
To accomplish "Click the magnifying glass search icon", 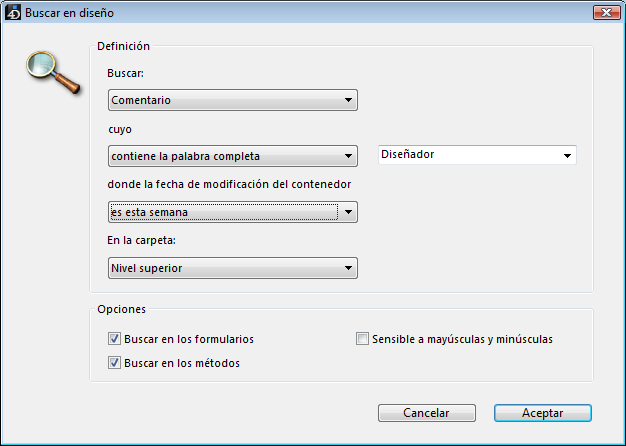I will point(51,71).
